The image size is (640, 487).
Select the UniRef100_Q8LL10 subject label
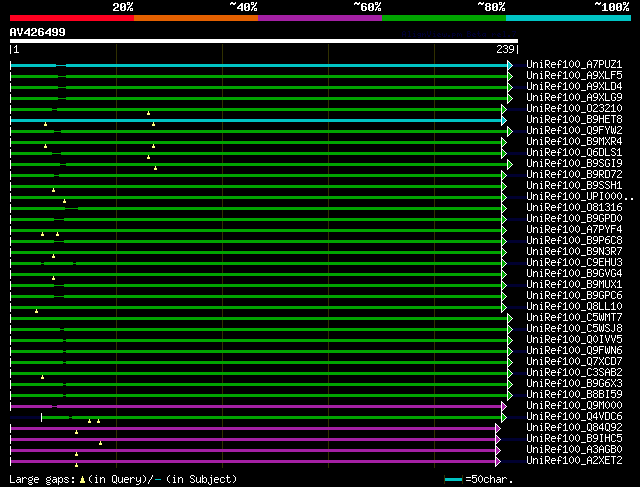click(574, 307)
